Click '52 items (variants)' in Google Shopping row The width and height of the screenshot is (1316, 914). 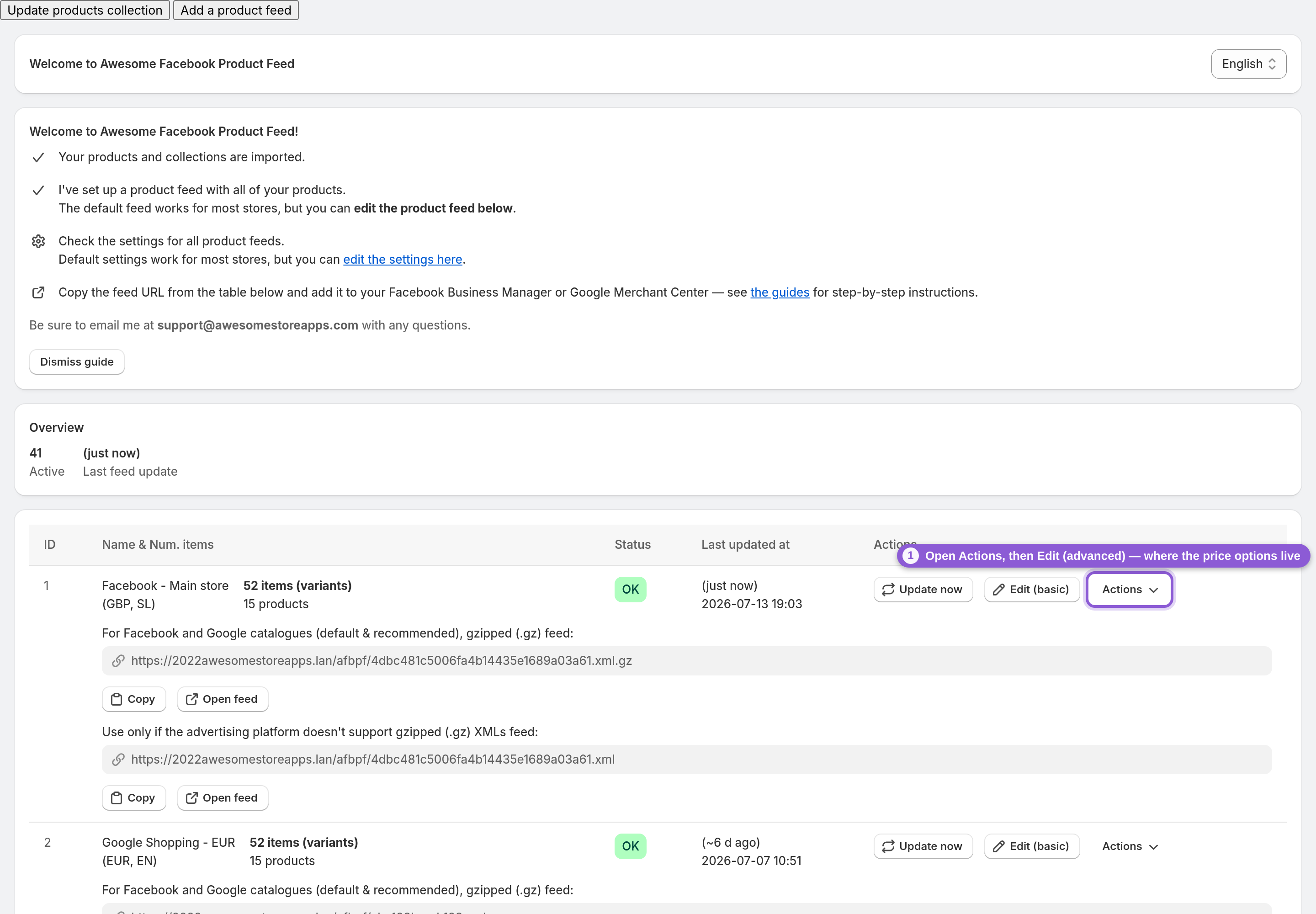(303, 842)
